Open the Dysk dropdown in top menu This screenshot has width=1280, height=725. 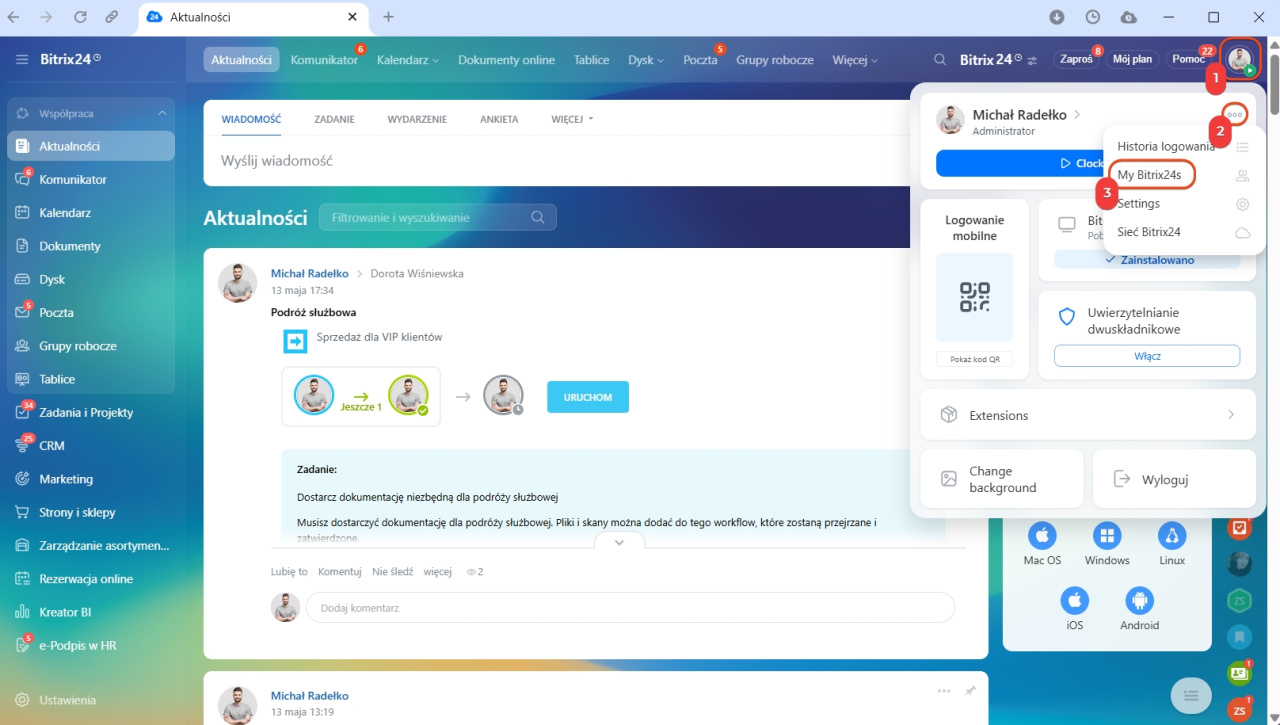646,60
